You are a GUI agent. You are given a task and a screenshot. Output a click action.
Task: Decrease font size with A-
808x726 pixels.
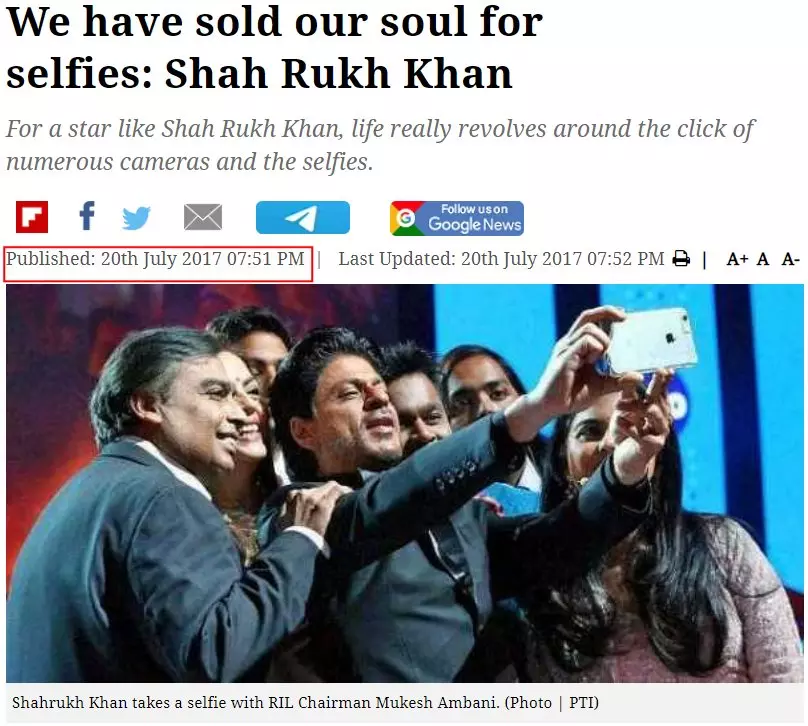[790, 259]
